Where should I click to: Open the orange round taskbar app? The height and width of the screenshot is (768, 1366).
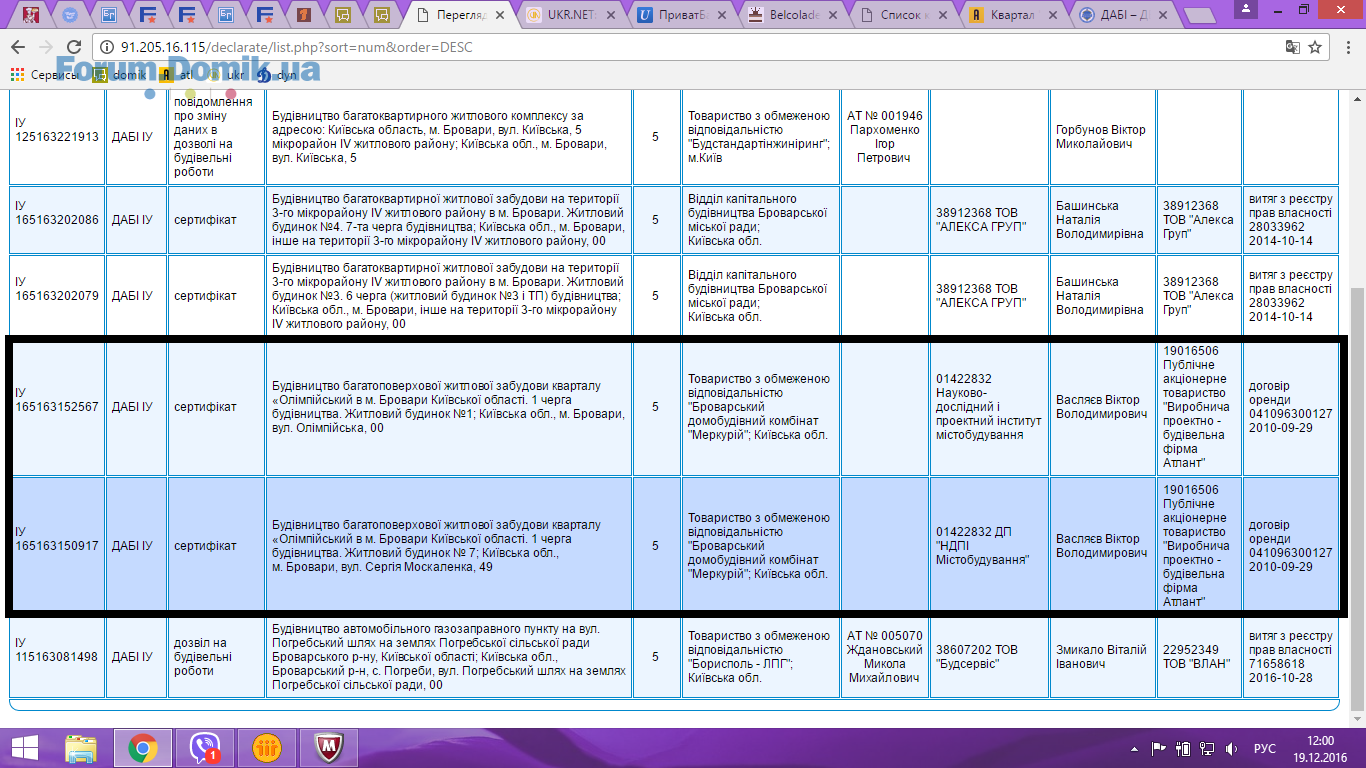click(266, 748)
